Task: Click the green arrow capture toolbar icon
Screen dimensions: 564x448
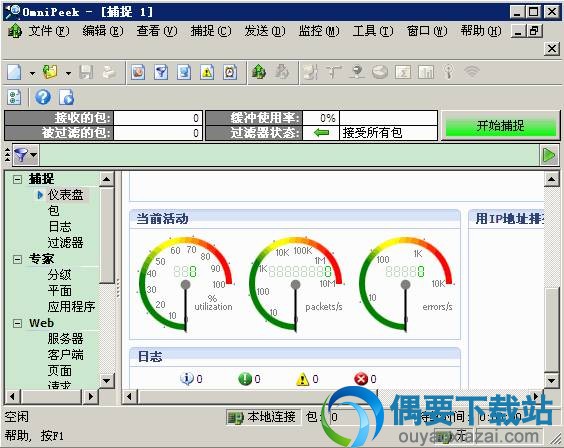Action: point(259,72)
